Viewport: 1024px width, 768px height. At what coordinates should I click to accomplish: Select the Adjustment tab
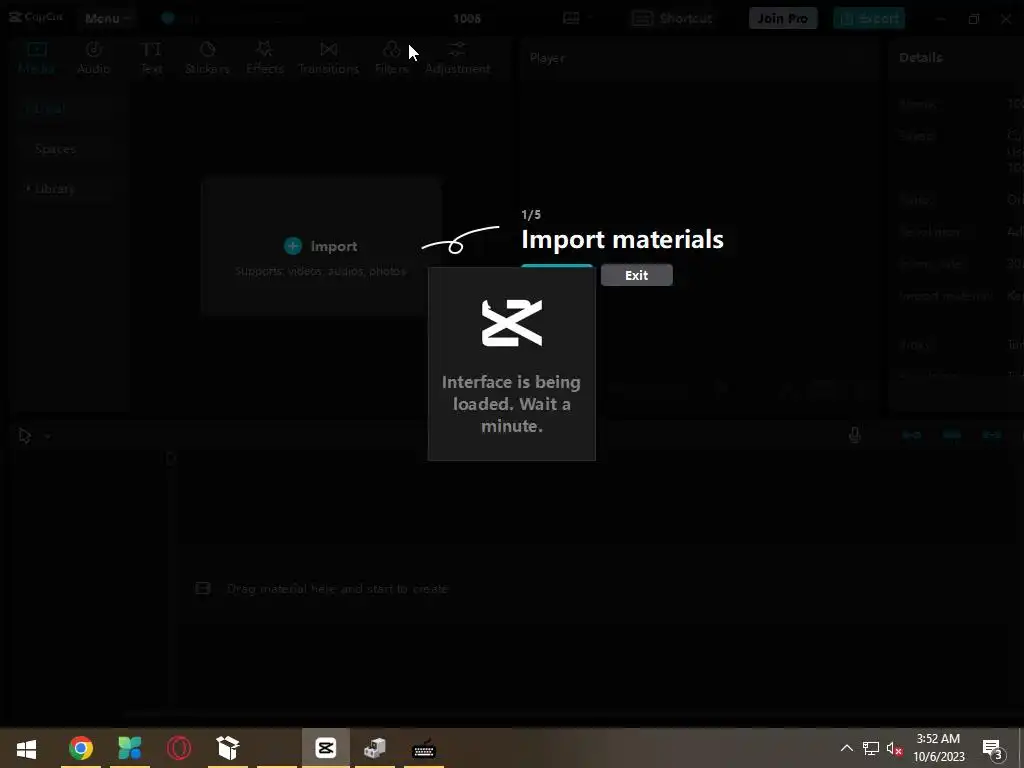click(457, 57)
